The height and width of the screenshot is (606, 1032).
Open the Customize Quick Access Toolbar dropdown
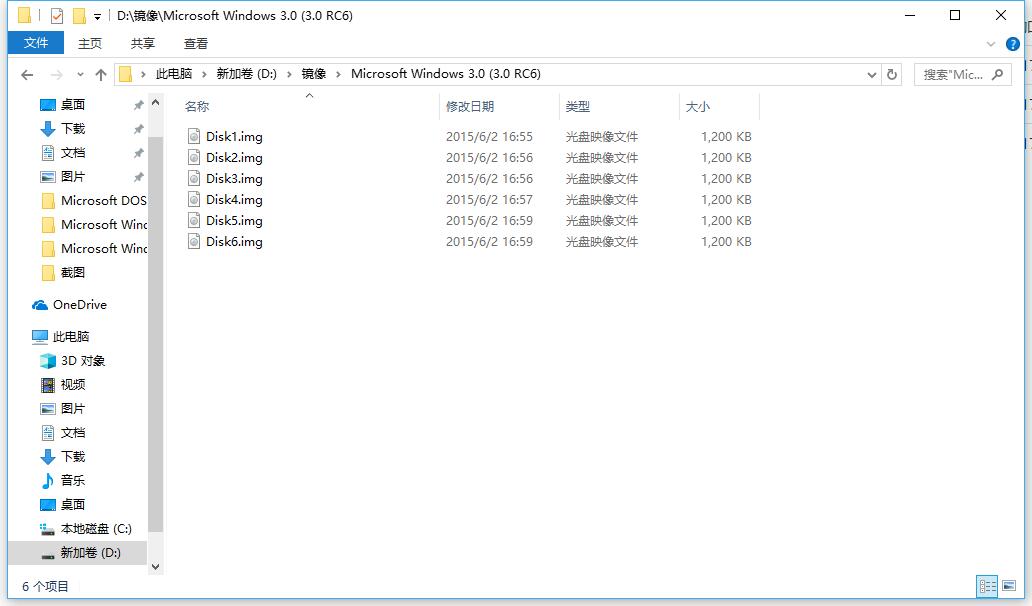click(x=97, y=16)
